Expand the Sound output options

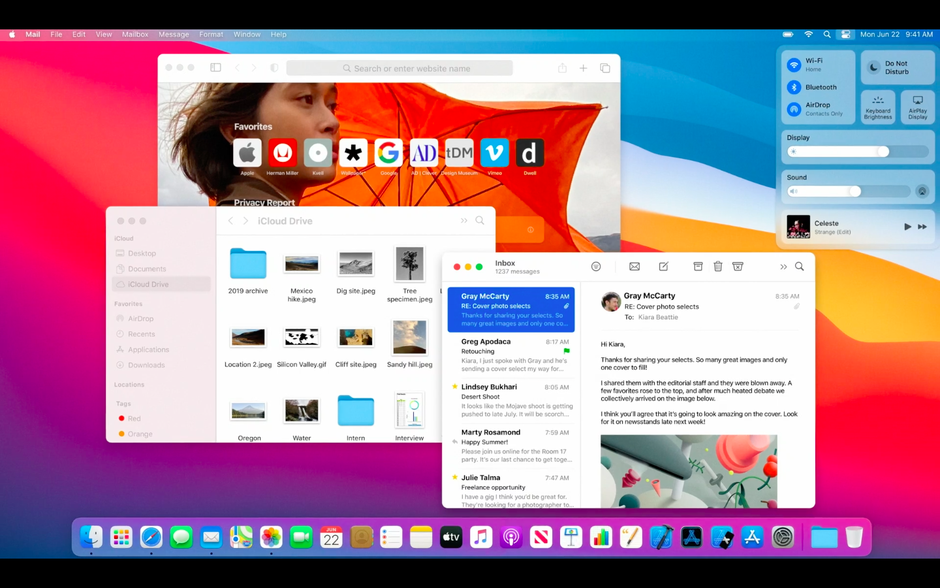923,190
